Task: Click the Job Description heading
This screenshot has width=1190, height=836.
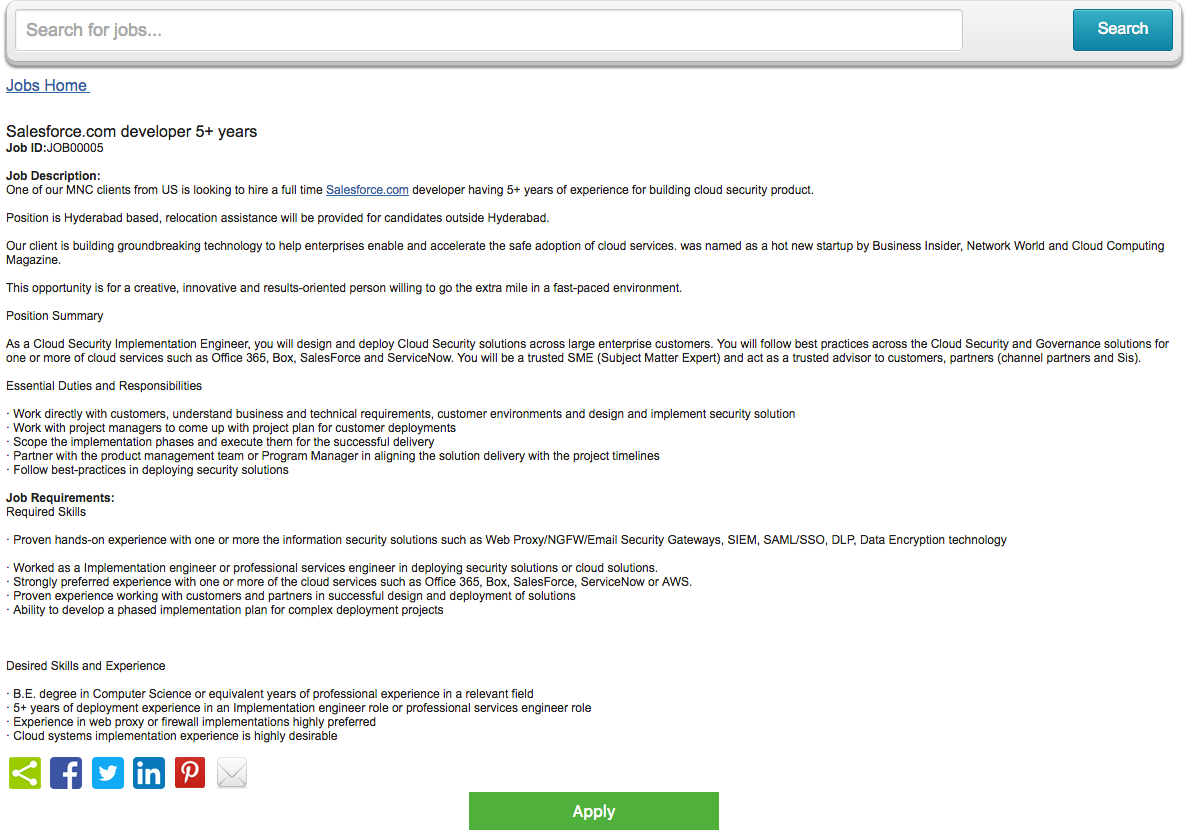Action: pyautogui.click(x=53, y=176)
